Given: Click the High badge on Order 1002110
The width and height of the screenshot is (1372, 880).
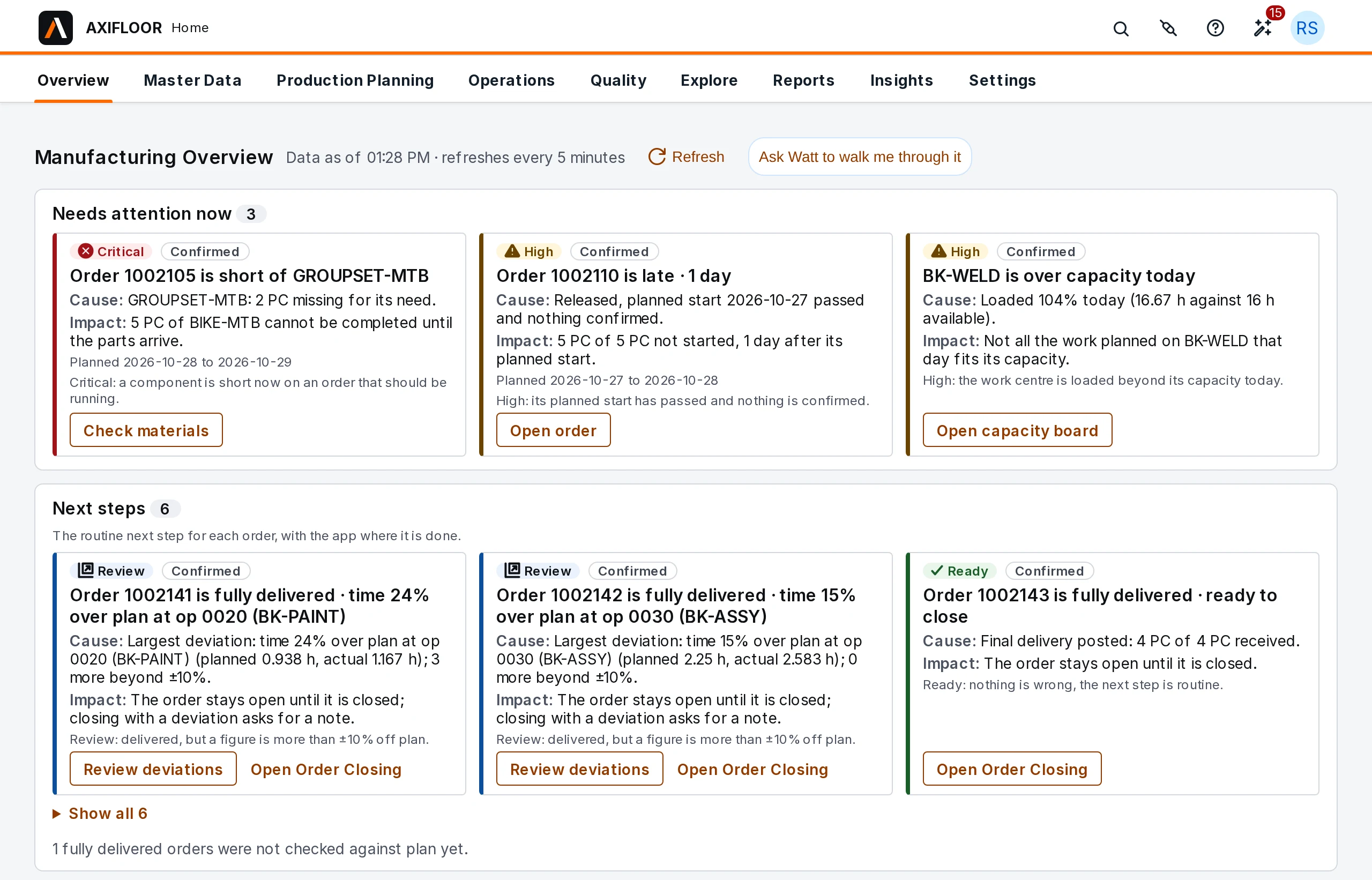Looking at the screenshot, I should coord(528,251).
